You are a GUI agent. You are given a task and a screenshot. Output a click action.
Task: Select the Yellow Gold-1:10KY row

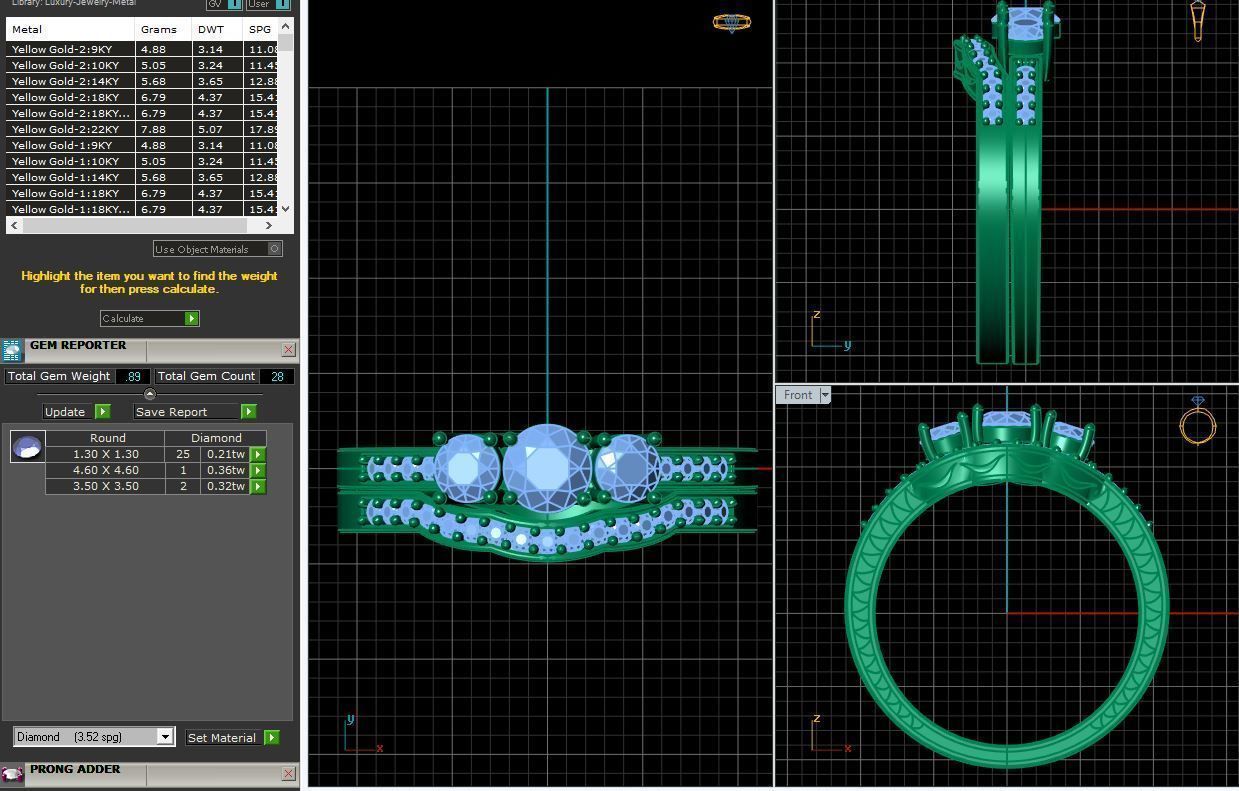142,161
